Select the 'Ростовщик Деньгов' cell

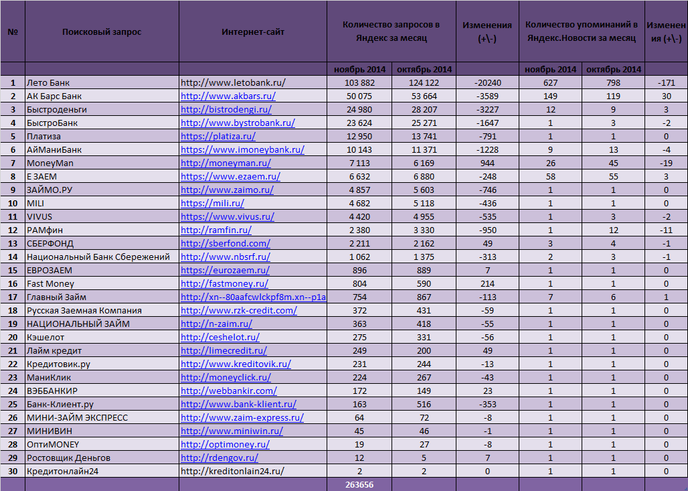(102, 458)
